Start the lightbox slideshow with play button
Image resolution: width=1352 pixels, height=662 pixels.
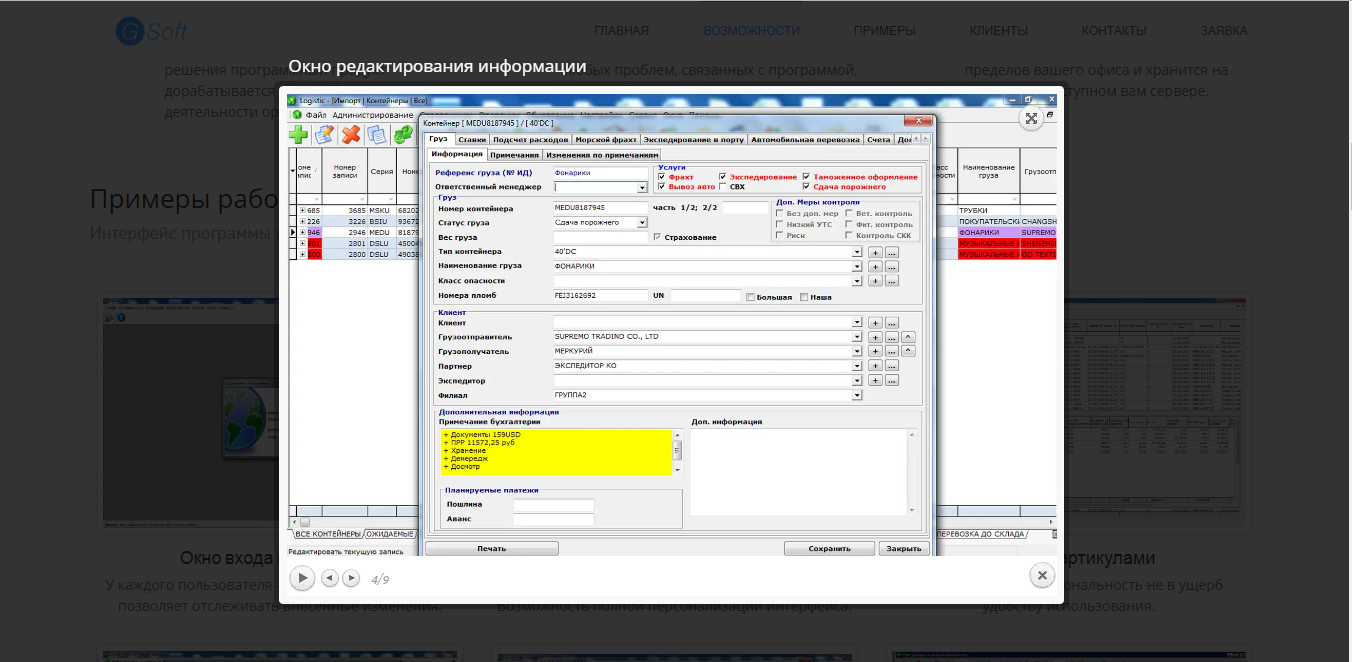pyautogui.click(x=302, y=577)
